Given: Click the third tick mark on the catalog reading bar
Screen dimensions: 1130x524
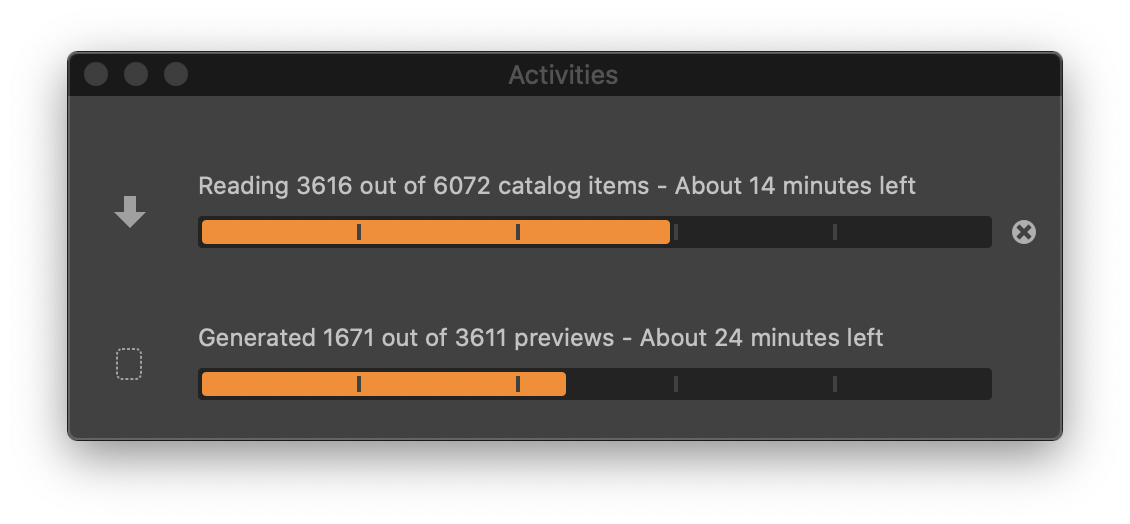Looking at the screenshot, I should point(676,232).
